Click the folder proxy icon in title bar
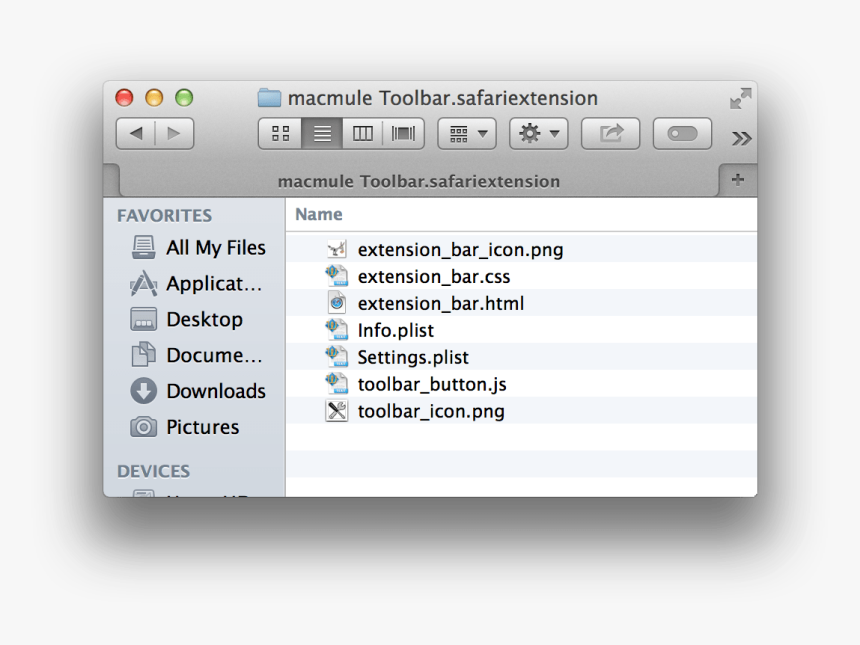860x645 pixels. 269,98
